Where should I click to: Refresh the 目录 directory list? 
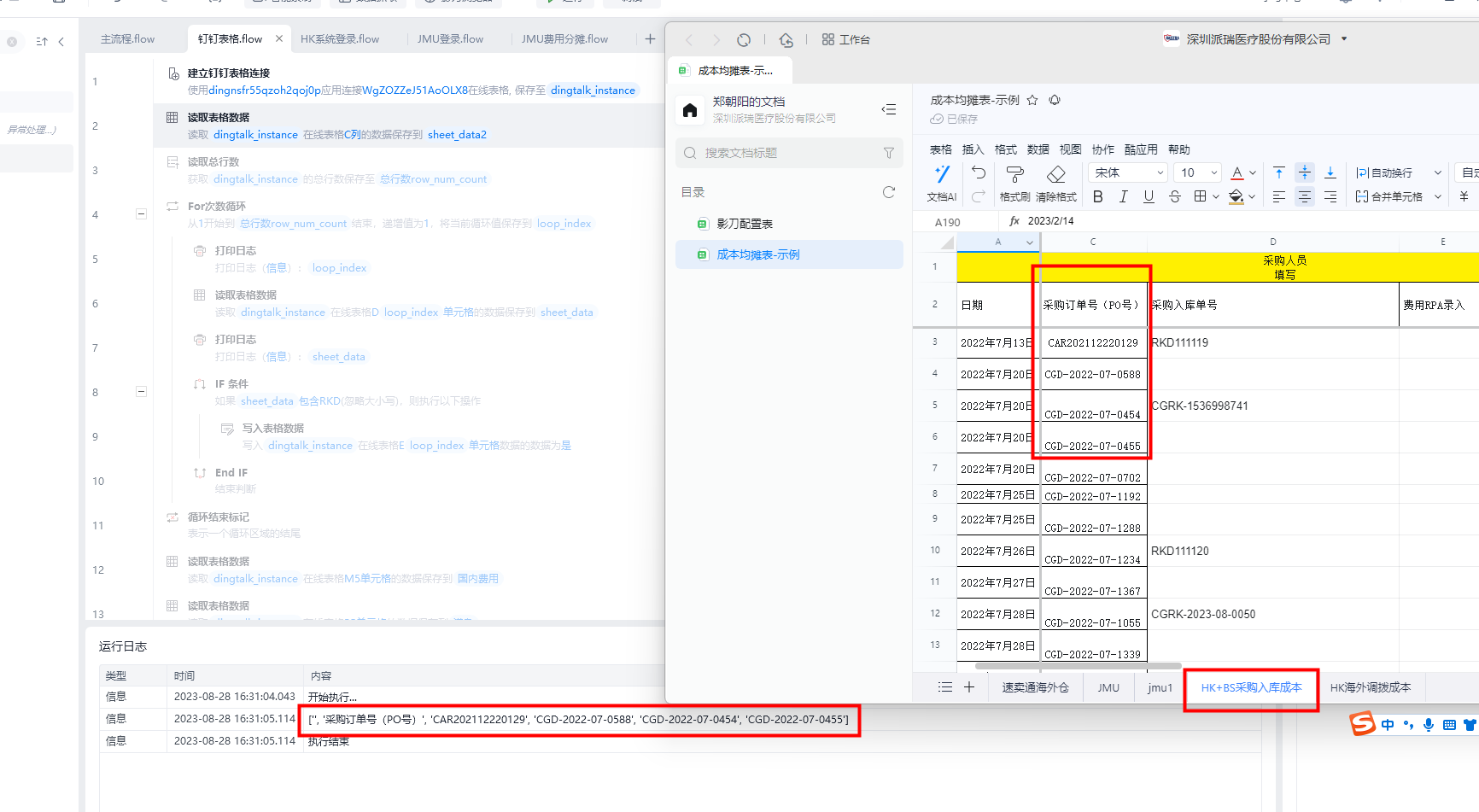pyautogui.click(x=889, y=192)
